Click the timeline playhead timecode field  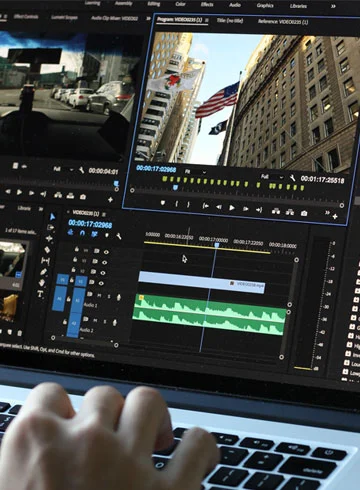90,224
